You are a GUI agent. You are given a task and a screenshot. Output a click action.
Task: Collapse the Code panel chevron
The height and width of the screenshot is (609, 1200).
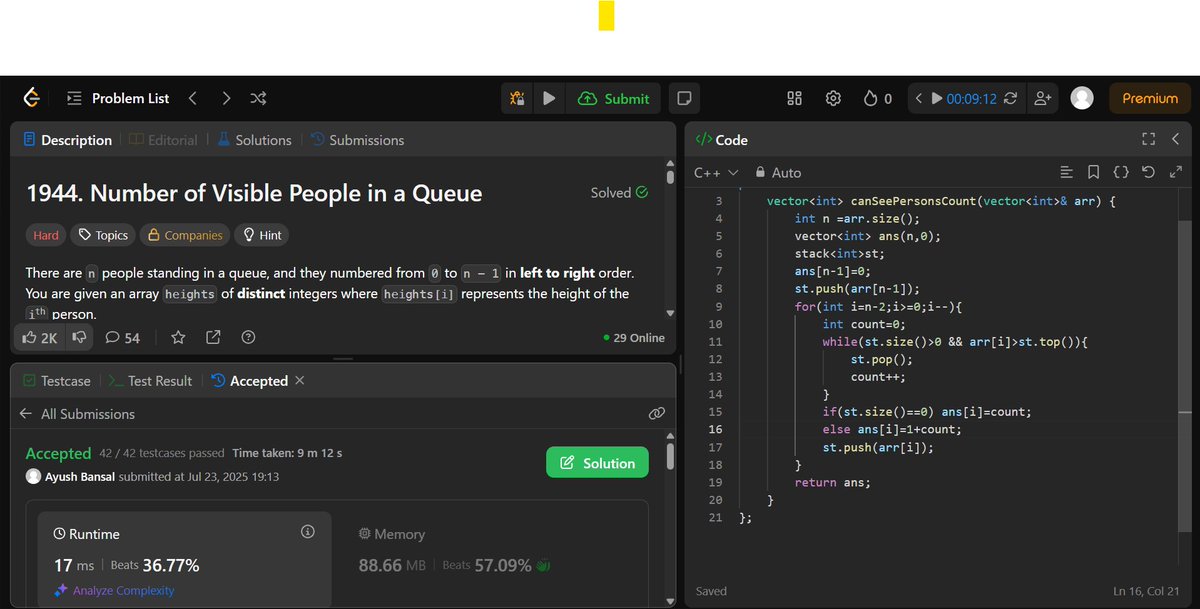1175,139
